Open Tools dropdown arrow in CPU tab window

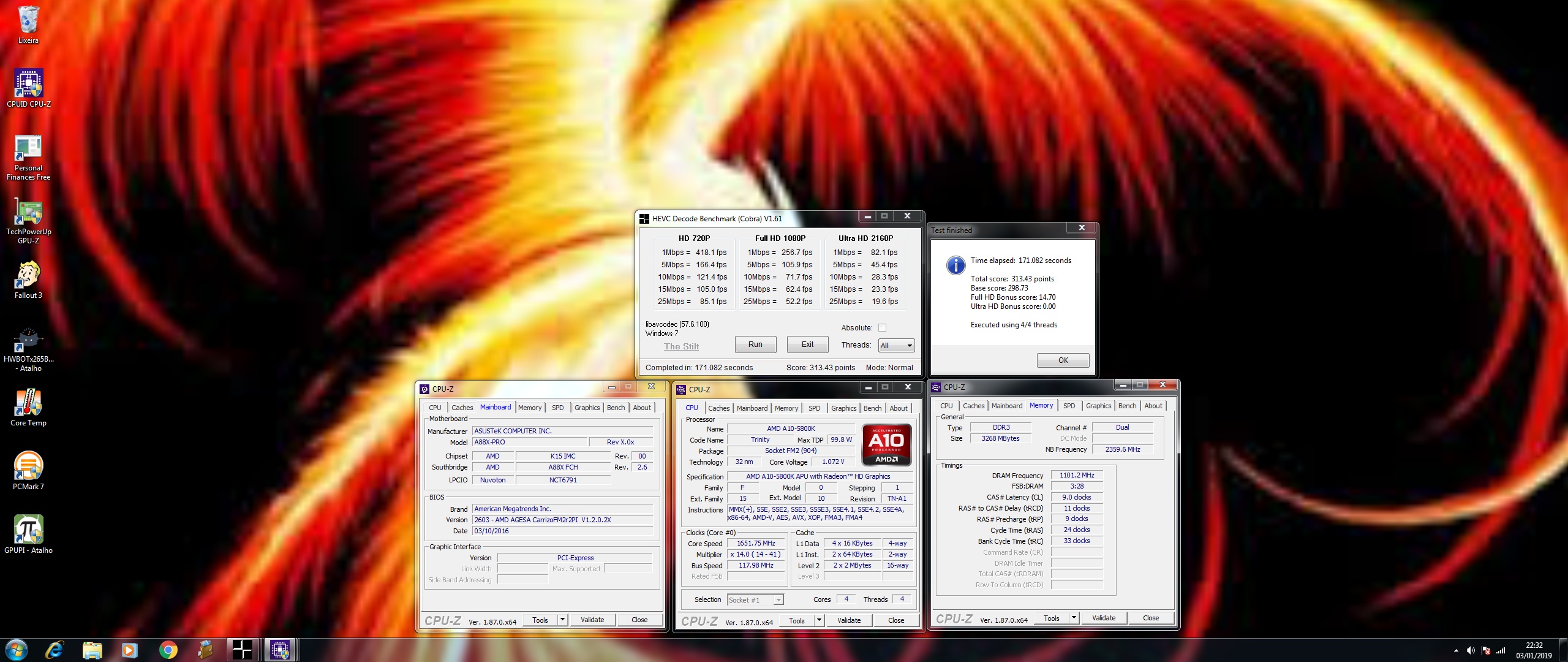(x=819, y=620)
